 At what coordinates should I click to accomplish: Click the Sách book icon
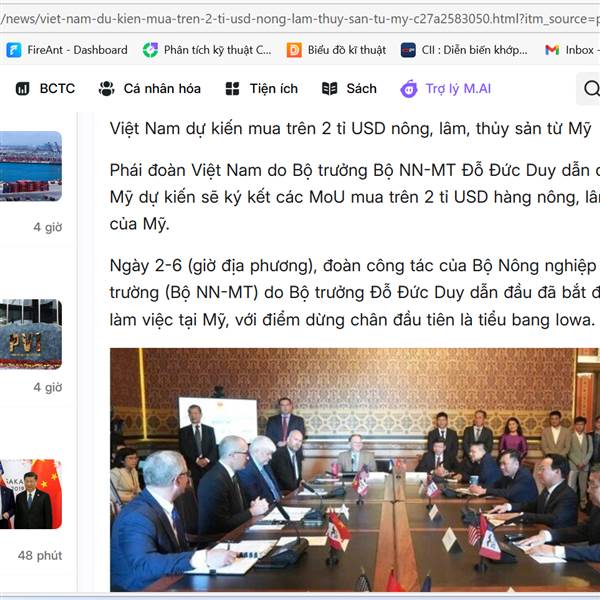pyautogui.click(x=329, y=88)
